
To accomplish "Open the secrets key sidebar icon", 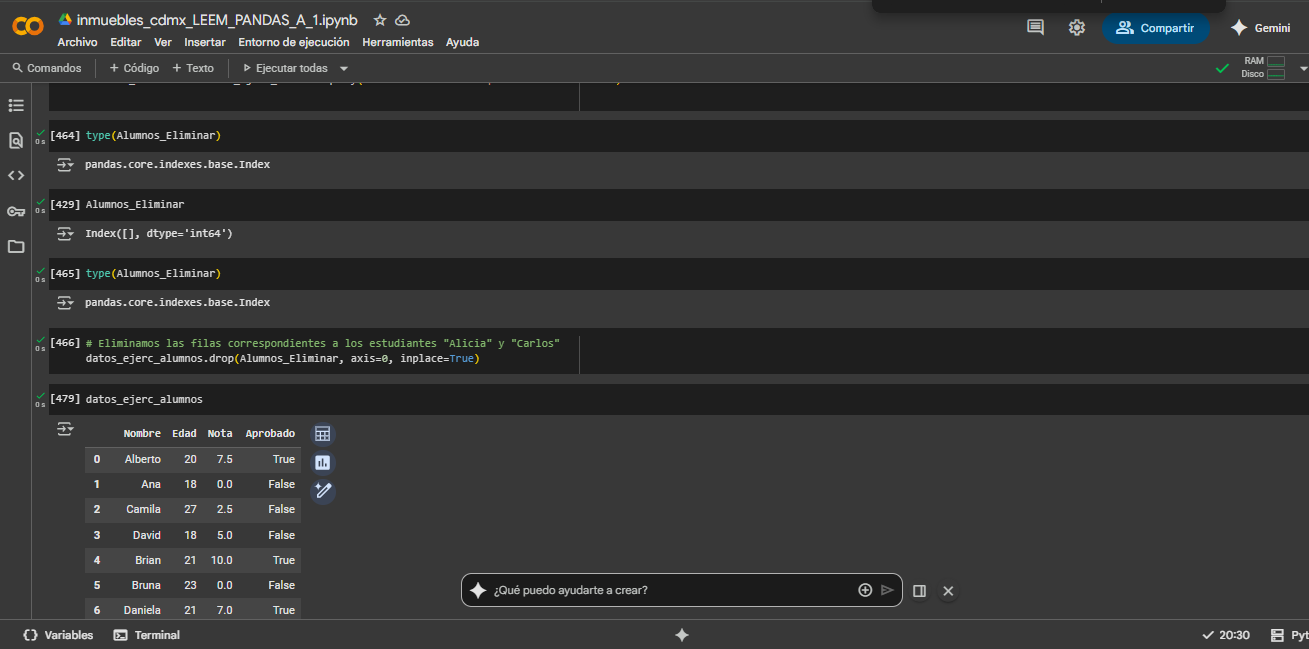I will [16, 211].
